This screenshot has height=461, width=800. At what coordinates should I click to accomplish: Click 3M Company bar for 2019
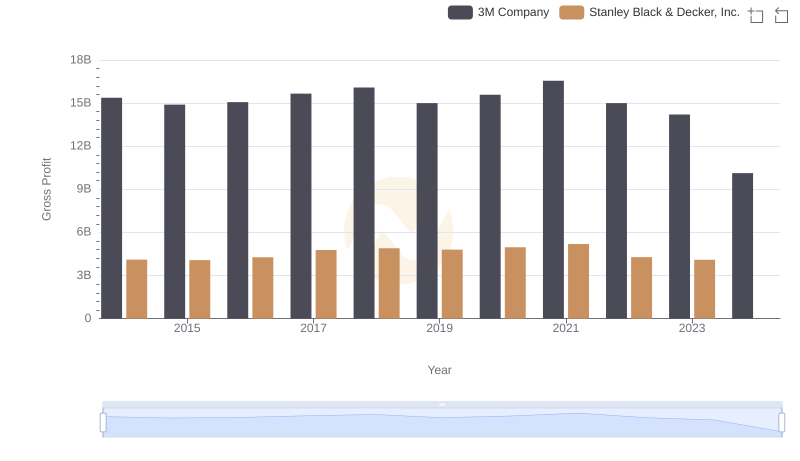click(427, 211)
